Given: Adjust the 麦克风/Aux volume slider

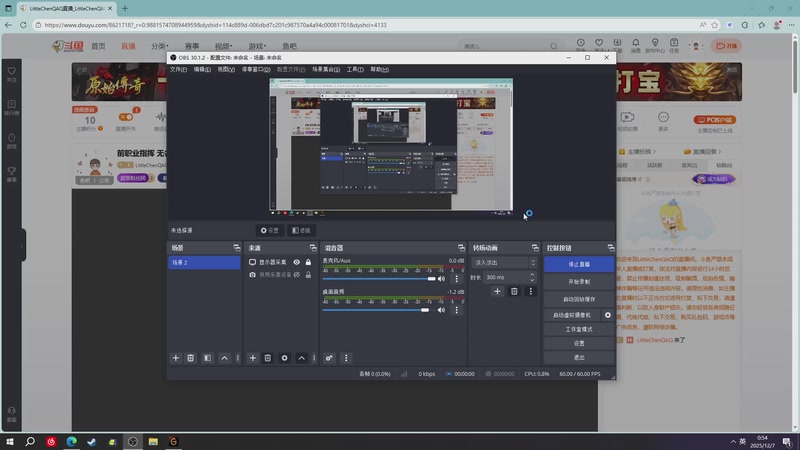Looking at the screenshot, I should click(x=378, y=279).
